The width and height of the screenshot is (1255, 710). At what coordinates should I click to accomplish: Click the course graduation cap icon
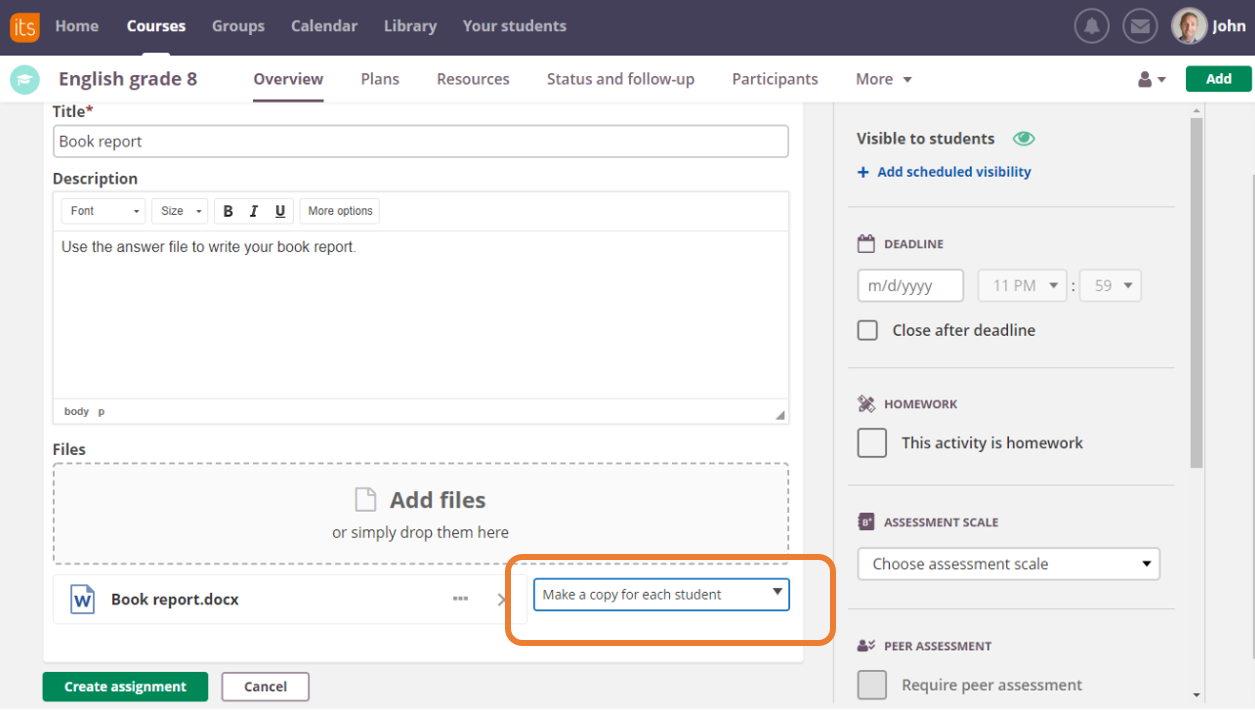25,80
